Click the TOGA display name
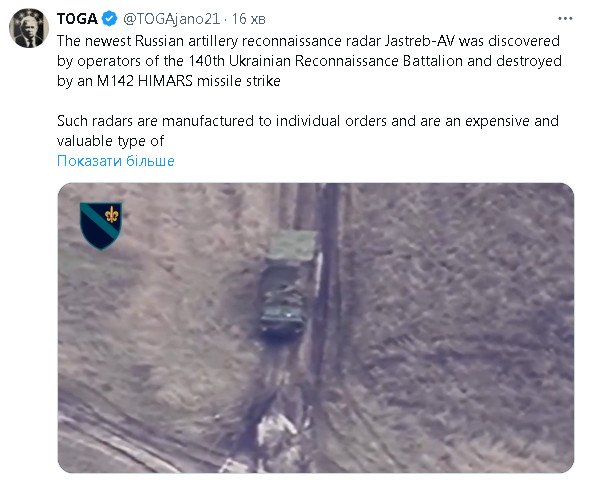 [77, 19]
